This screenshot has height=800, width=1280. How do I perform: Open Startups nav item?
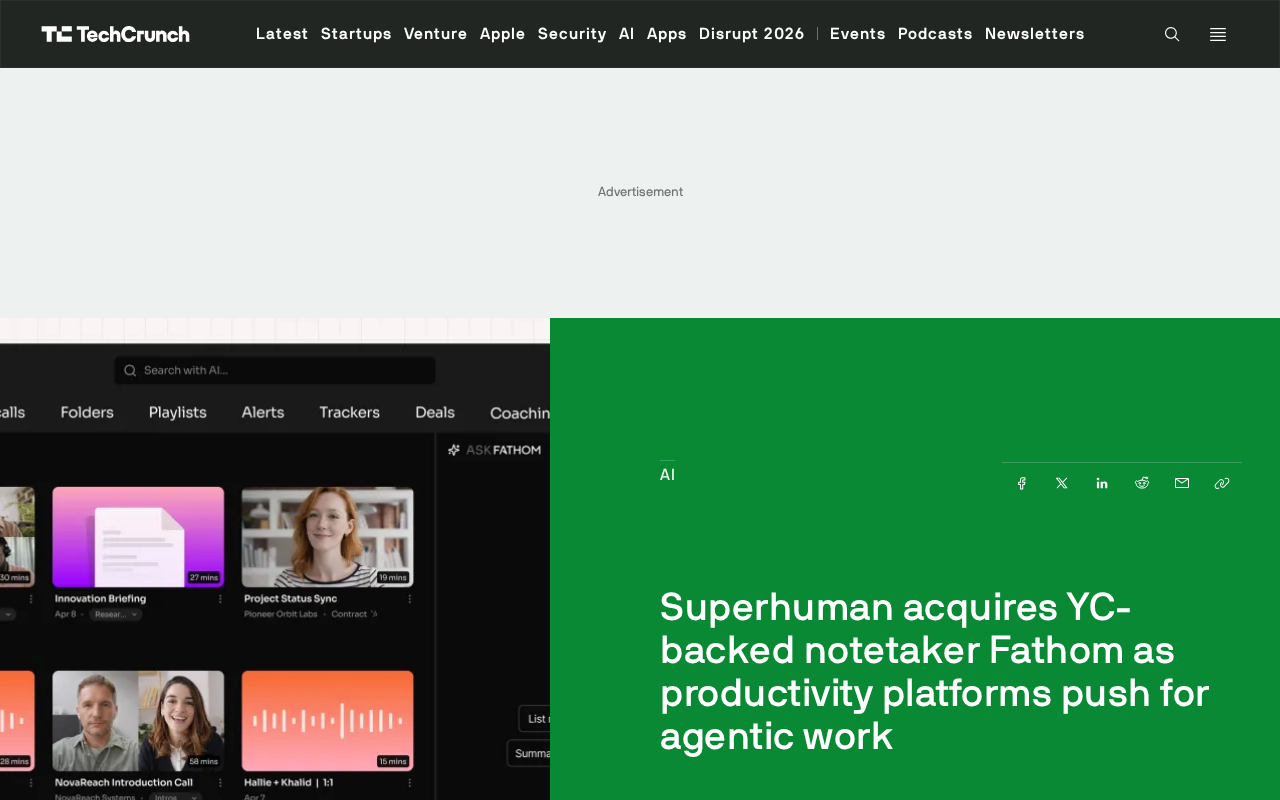[x=356, y=34]
